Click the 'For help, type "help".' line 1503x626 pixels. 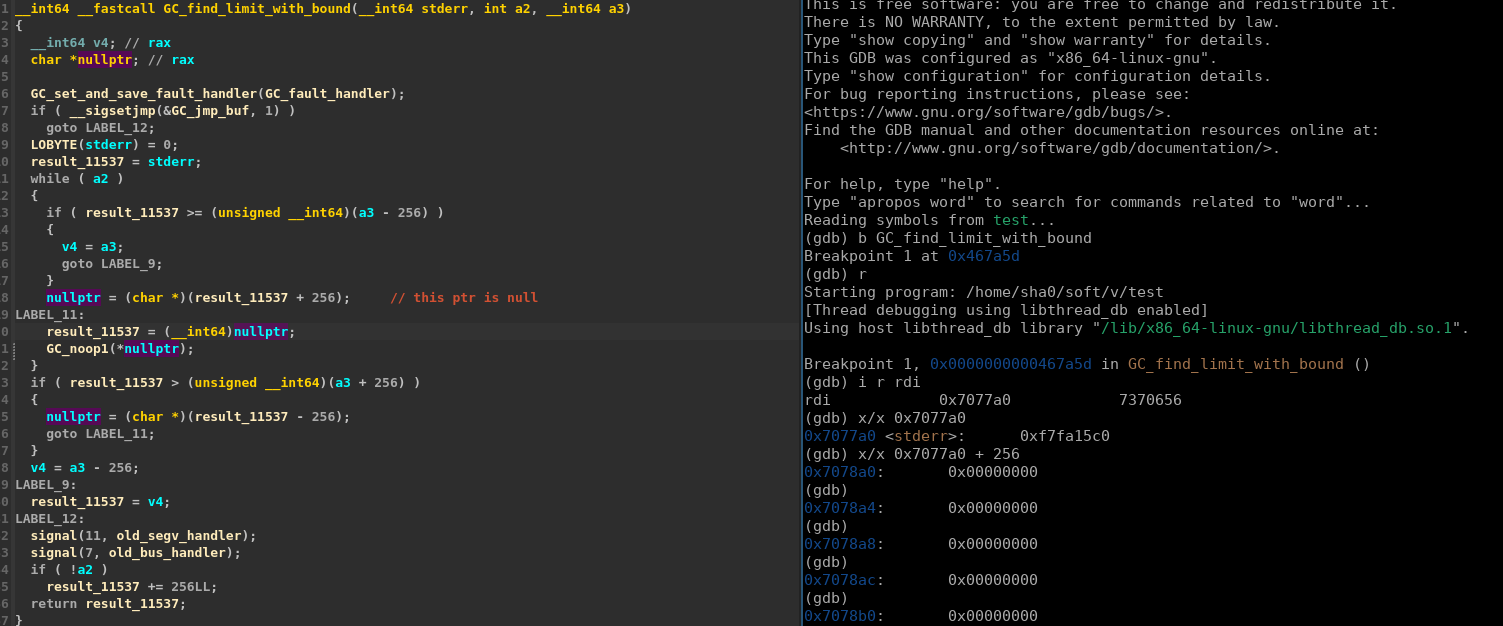pyautogui.click(x=902, y=184)
